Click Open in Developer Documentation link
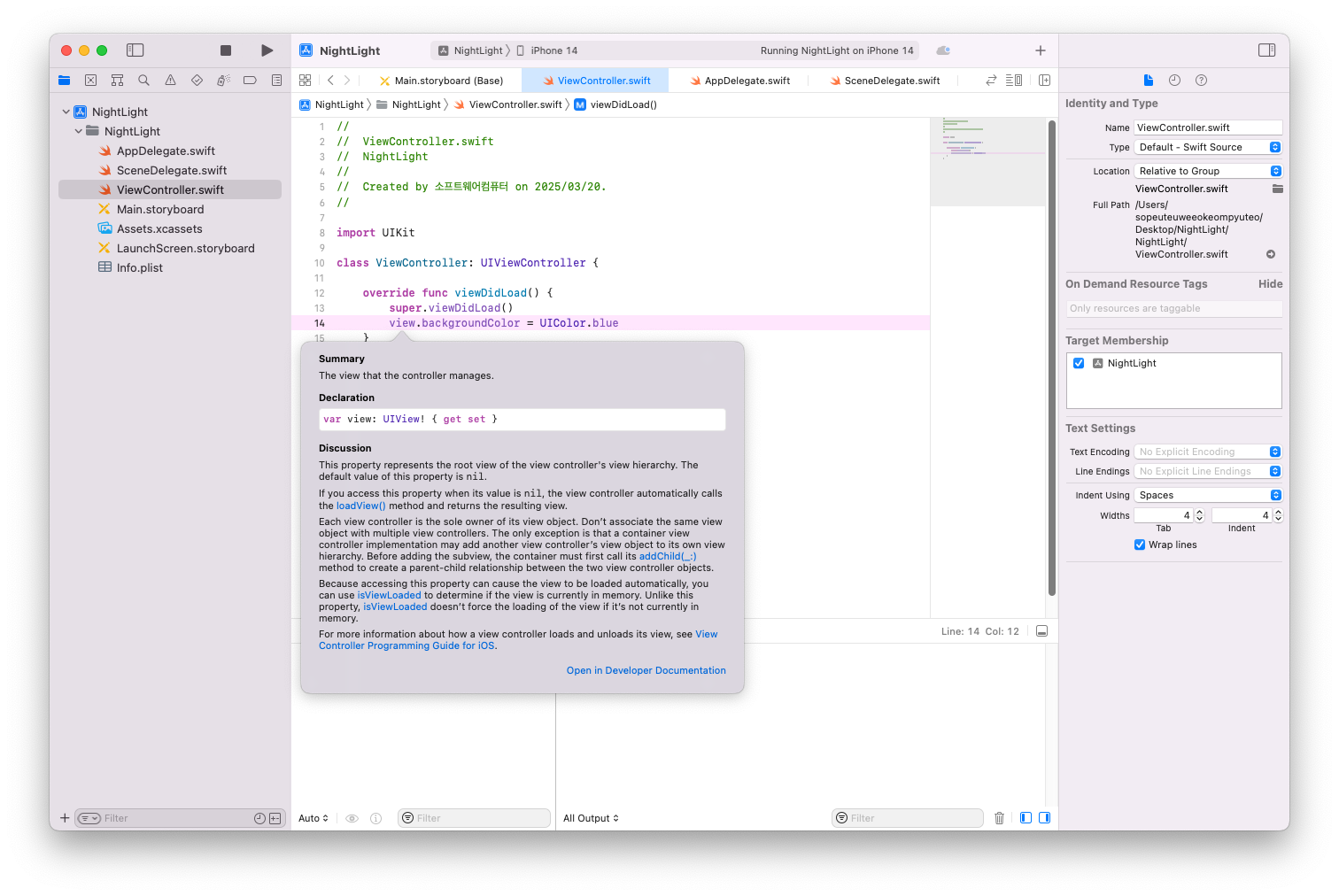The height and width of the screenshot is (896, 1339). 646,670
